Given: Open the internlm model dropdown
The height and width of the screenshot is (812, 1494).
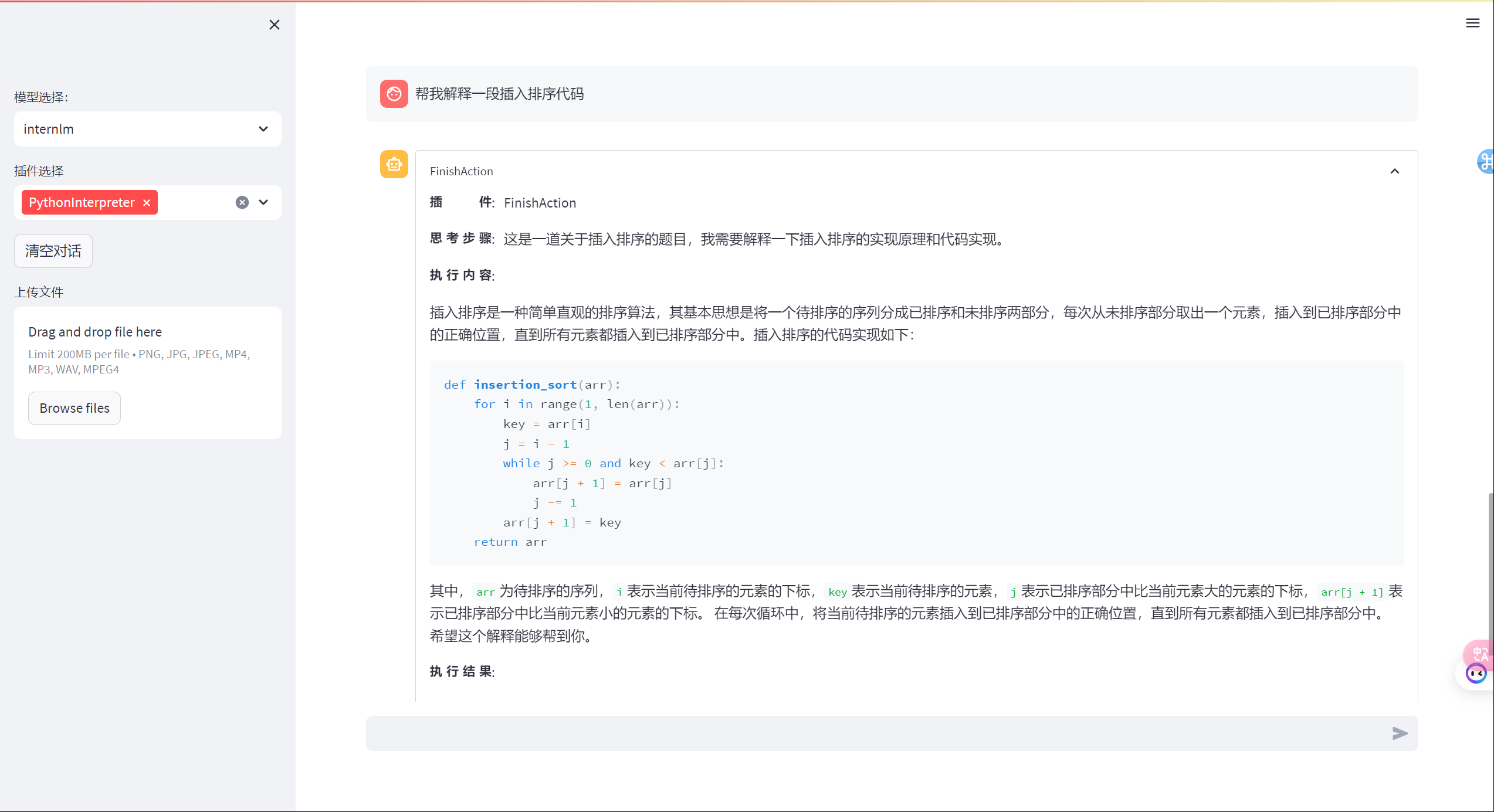Looking at the screenshot, I should 148,129.
